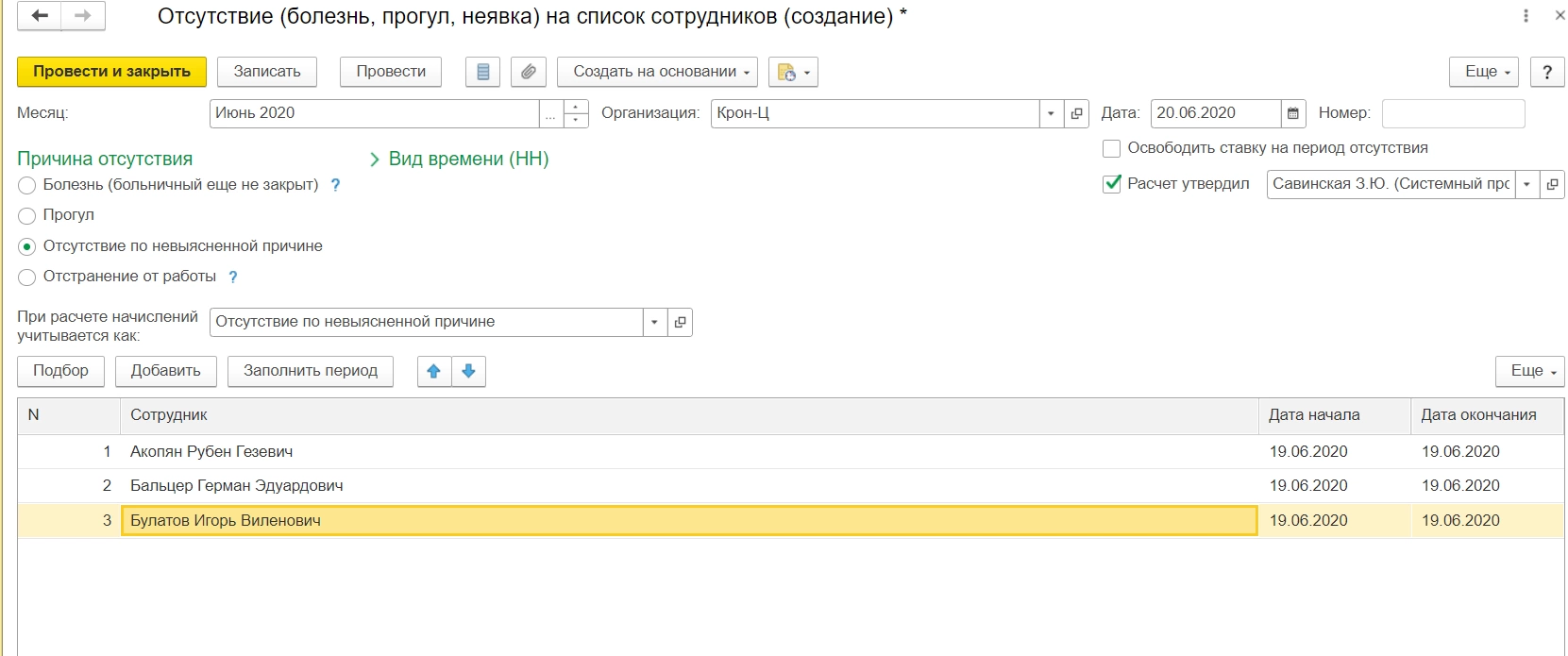Open the document report list icon
The height and width of the screenshot is (656, 1568).
tap(483, 72)
